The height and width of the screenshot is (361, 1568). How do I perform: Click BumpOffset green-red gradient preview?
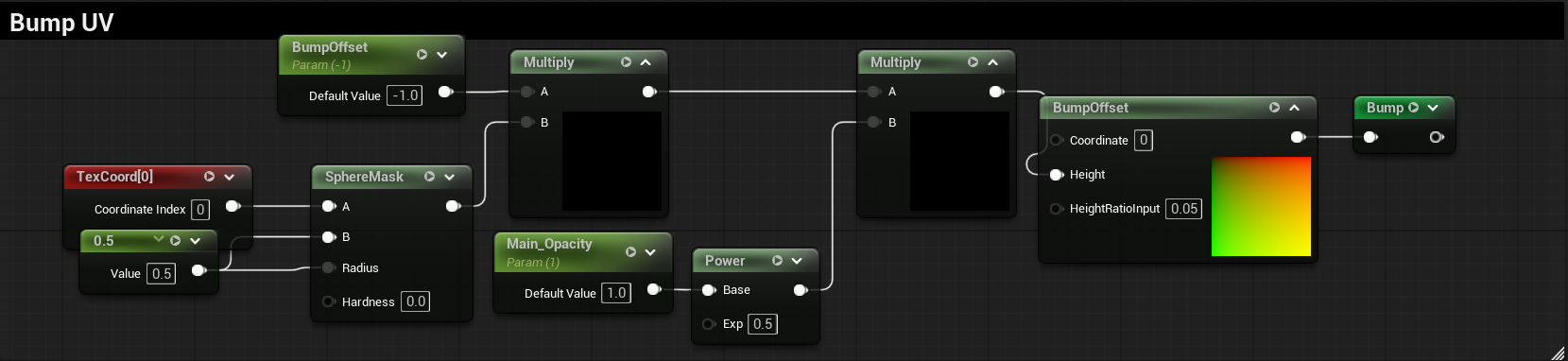point(1261,206)
